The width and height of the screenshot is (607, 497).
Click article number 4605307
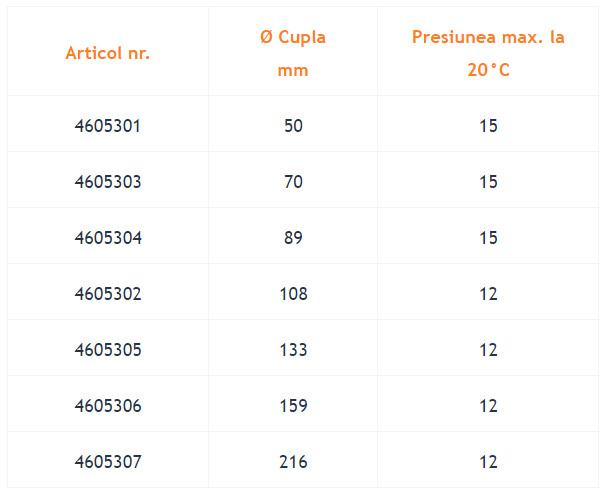click(x=108, y=462)
